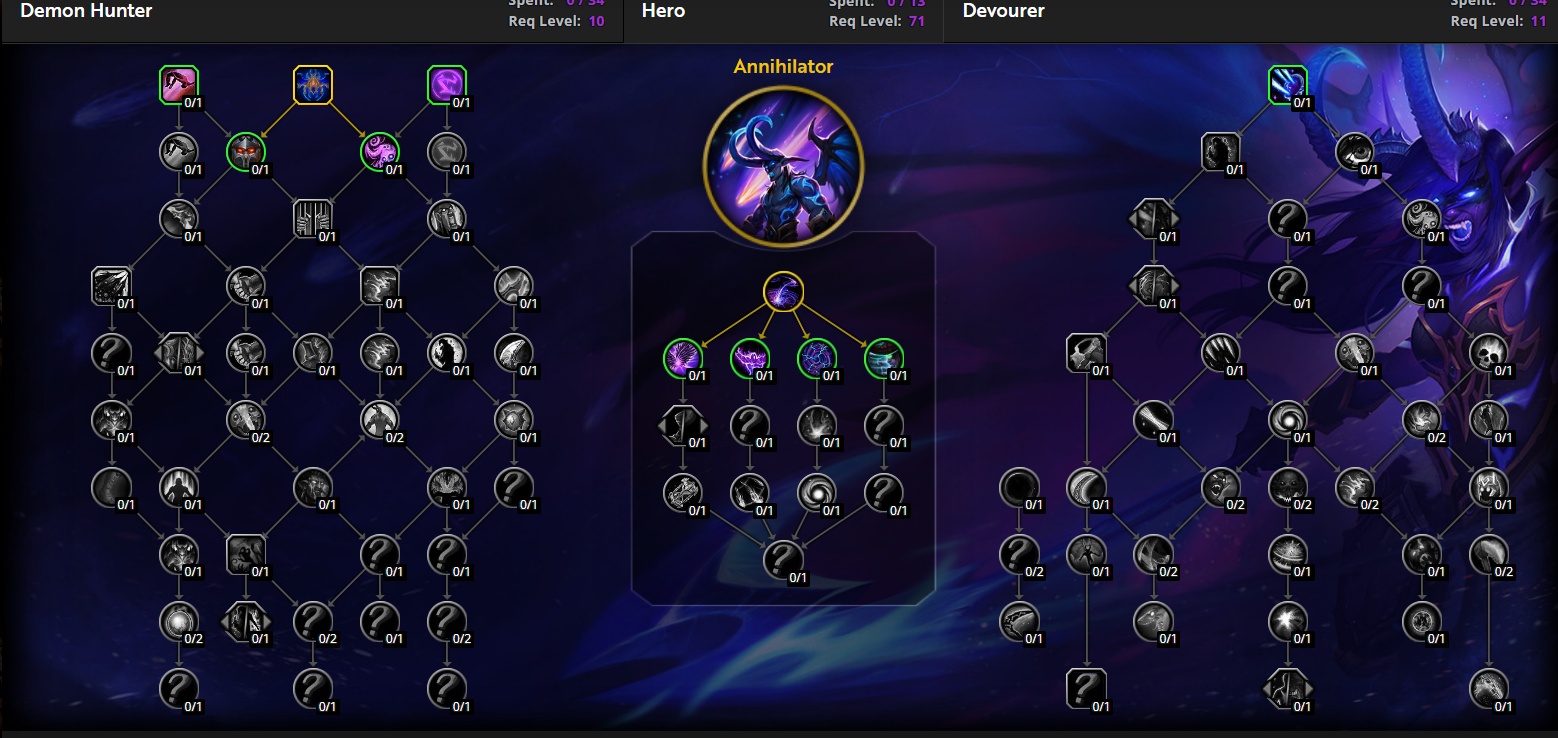Choose the flaming skull Devourer talent
This screenshot has height=738, width=1558.
pyautogui.click(x=1489, y=353)
